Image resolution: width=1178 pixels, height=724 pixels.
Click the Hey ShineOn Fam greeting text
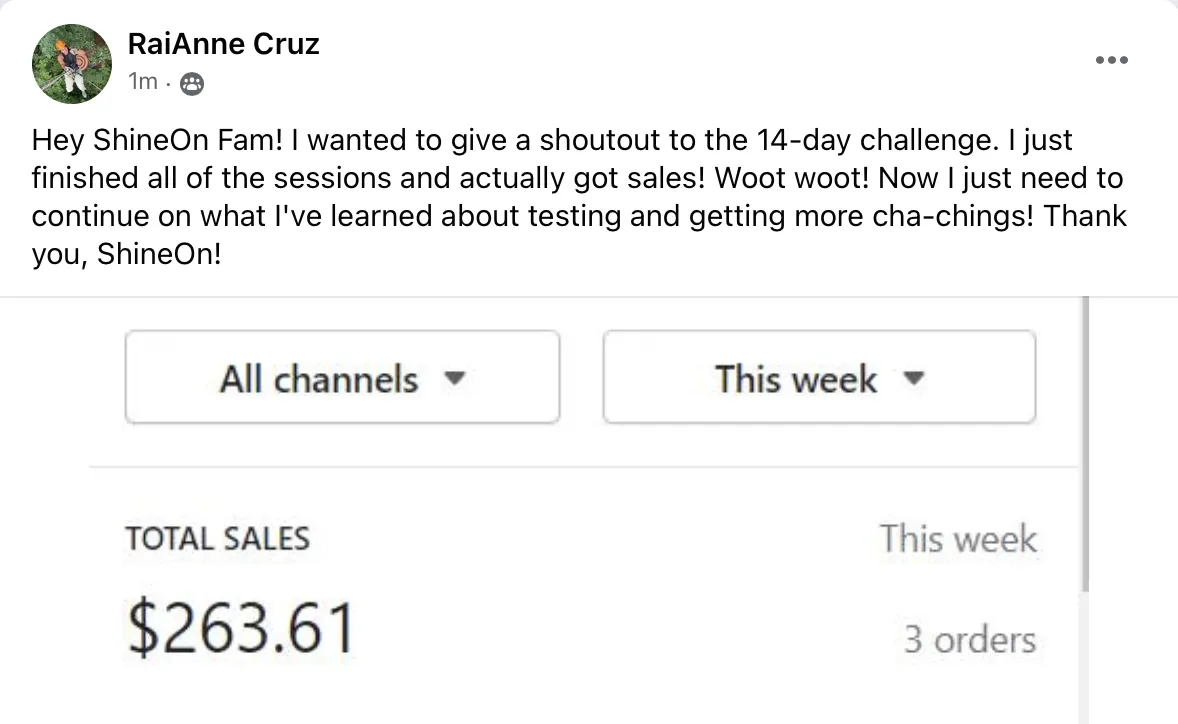pos(157,140)
